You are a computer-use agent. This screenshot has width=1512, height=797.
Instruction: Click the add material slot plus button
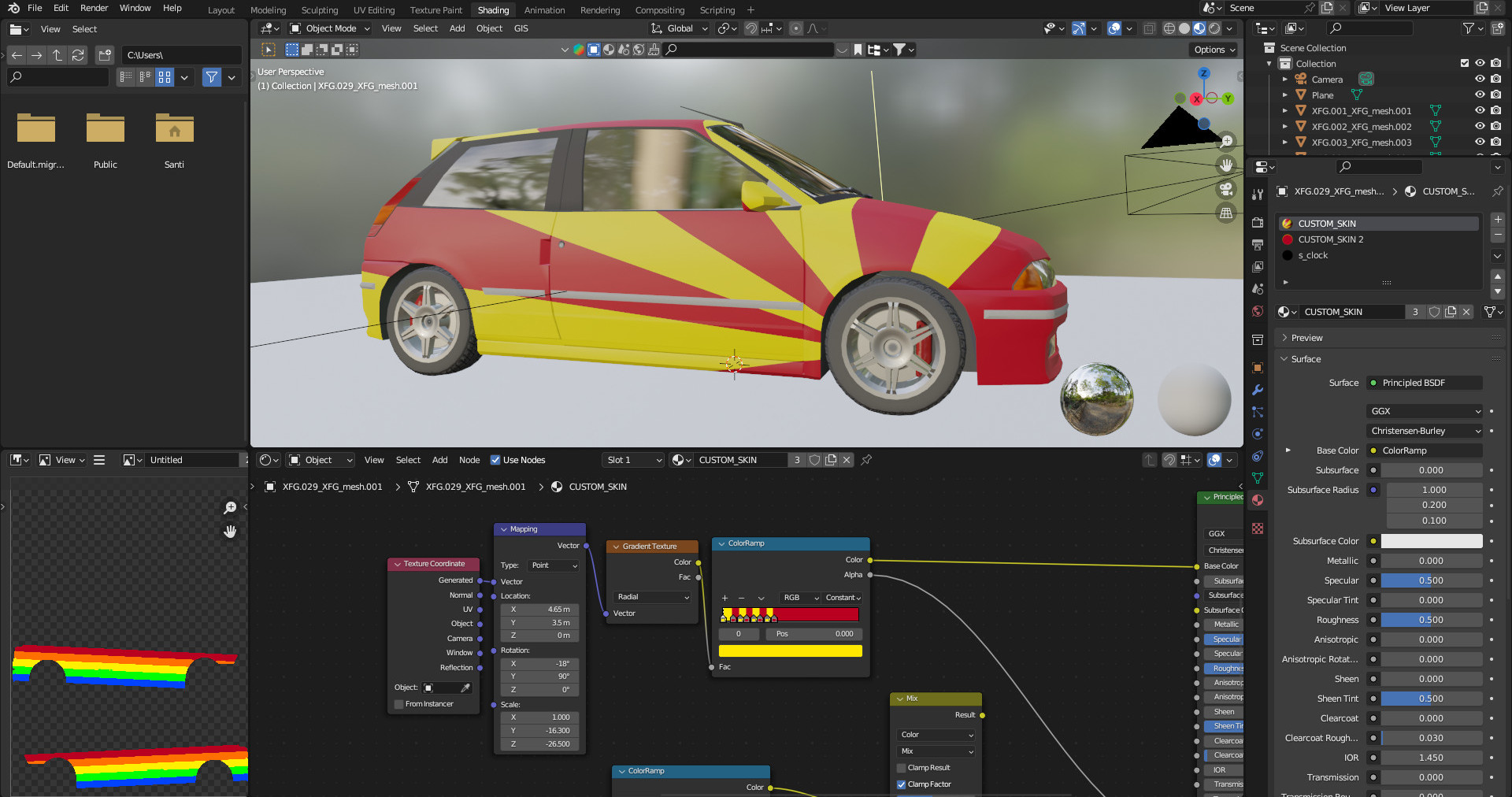click(x=1498, y=220)
